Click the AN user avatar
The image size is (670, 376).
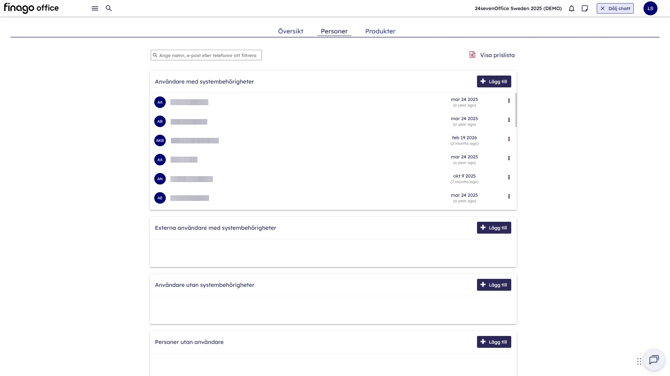click(x=160, y=179)
